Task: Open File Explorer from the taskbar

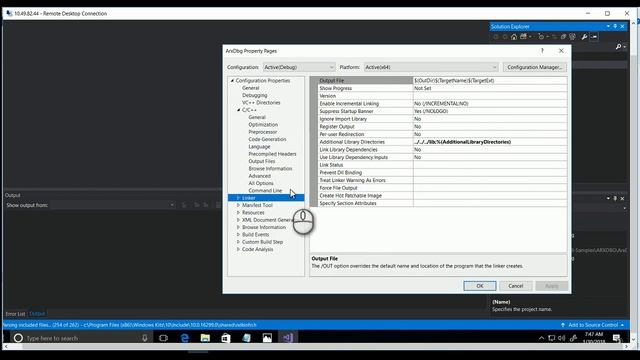Action: tap(205, 338)
